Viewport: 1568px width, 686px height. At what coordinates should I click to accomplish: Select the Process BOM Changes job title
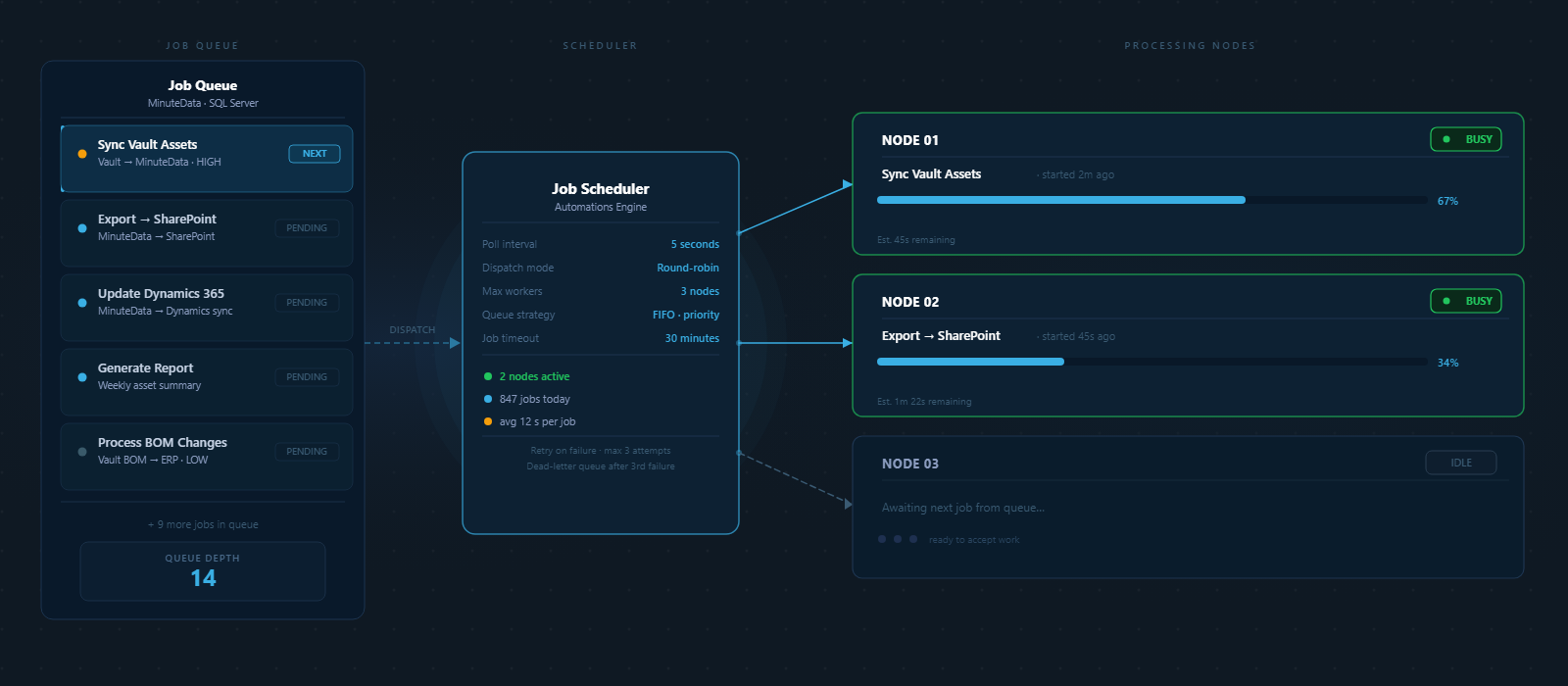163,442
